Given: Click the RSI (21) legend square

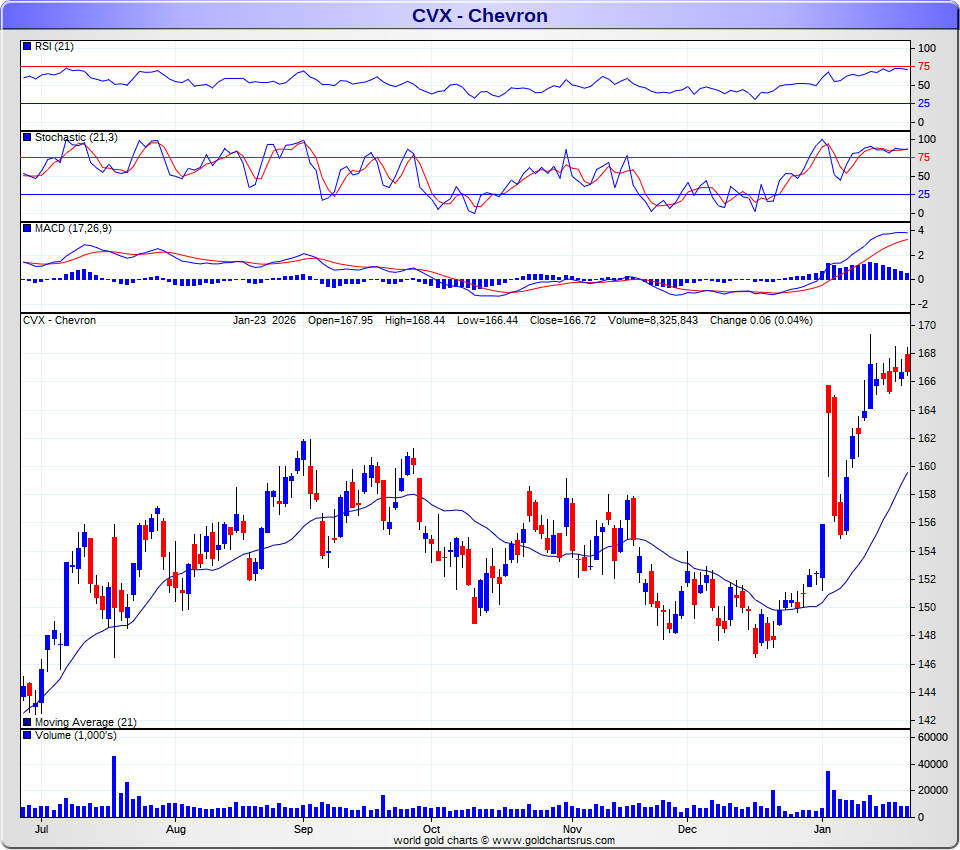Looking at the screenshot, I should (27, 47).
